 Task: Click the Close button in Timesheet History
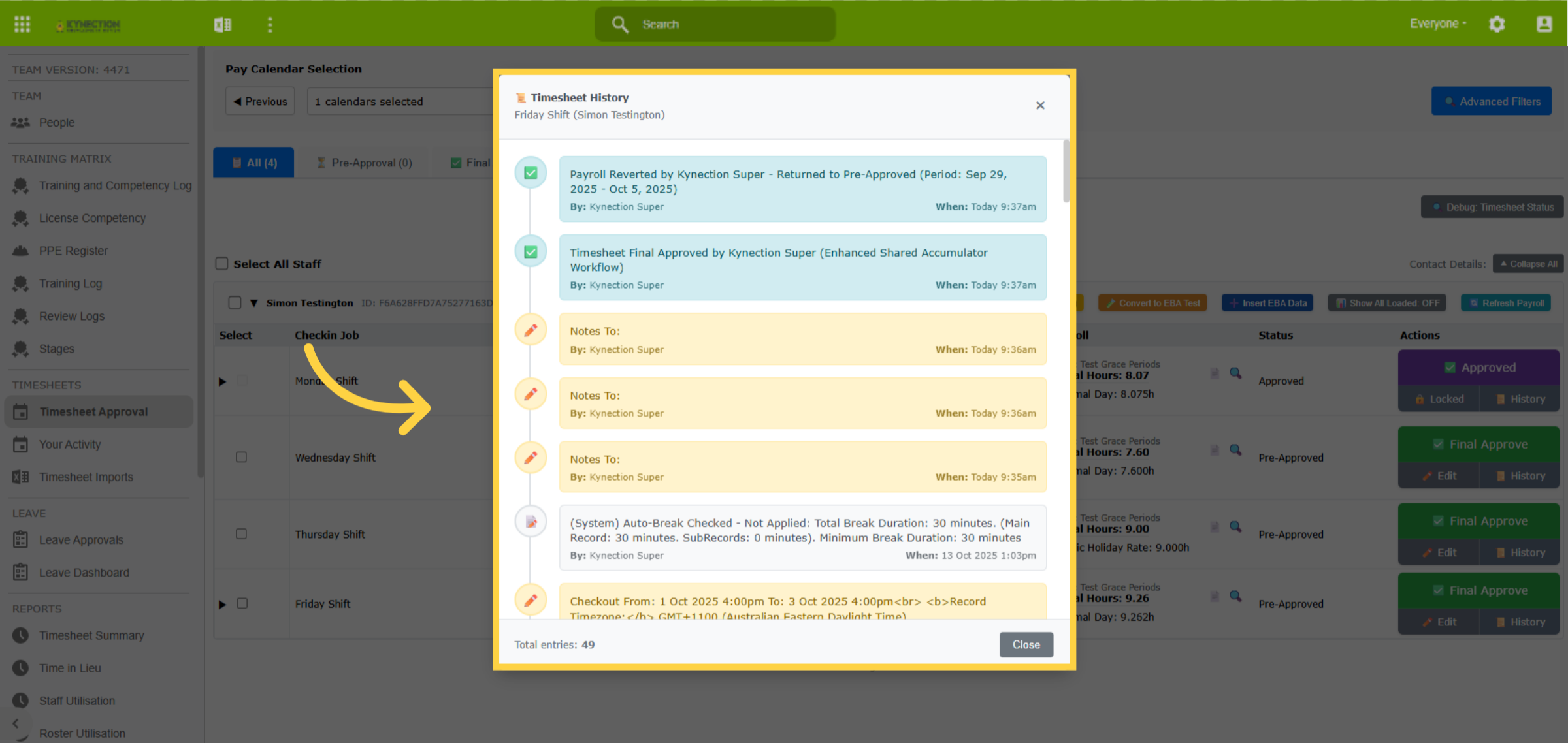coord(1026,644)
